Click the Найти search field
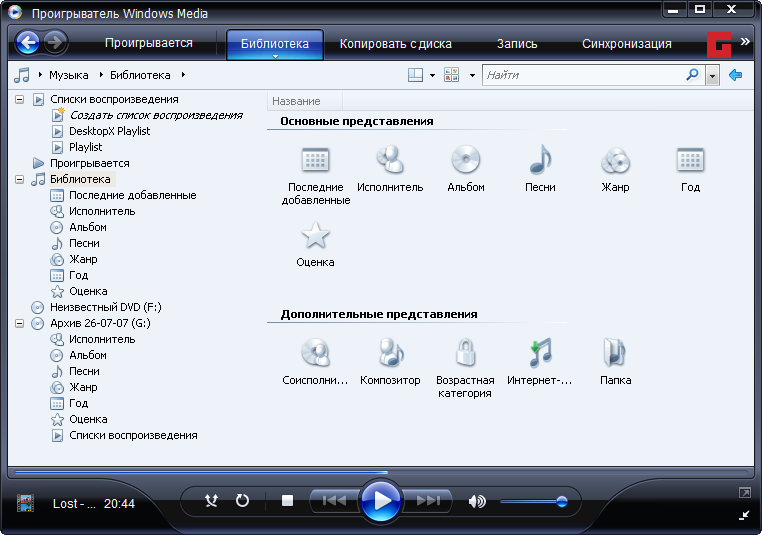The width and height of the screenshot is (762, 535). pos(583,75)
